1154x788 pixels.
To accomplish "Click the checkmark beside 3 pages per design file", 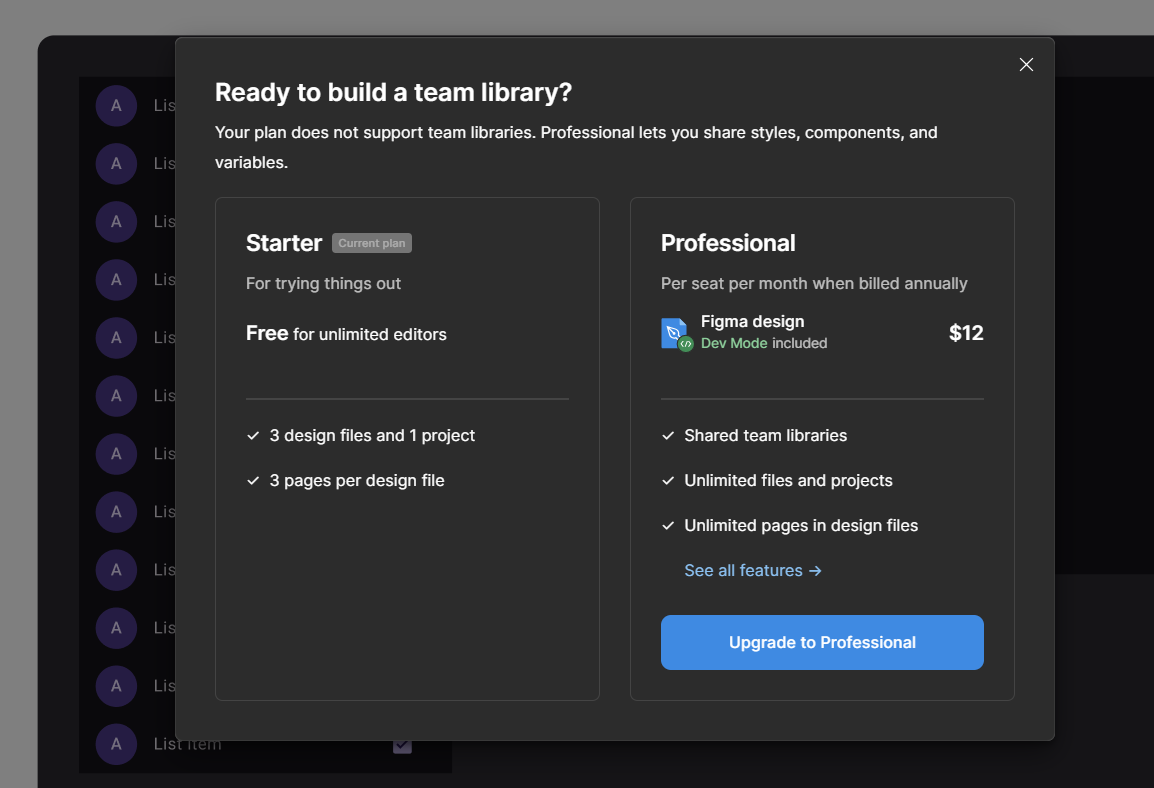I will click(x=253, y=480).
